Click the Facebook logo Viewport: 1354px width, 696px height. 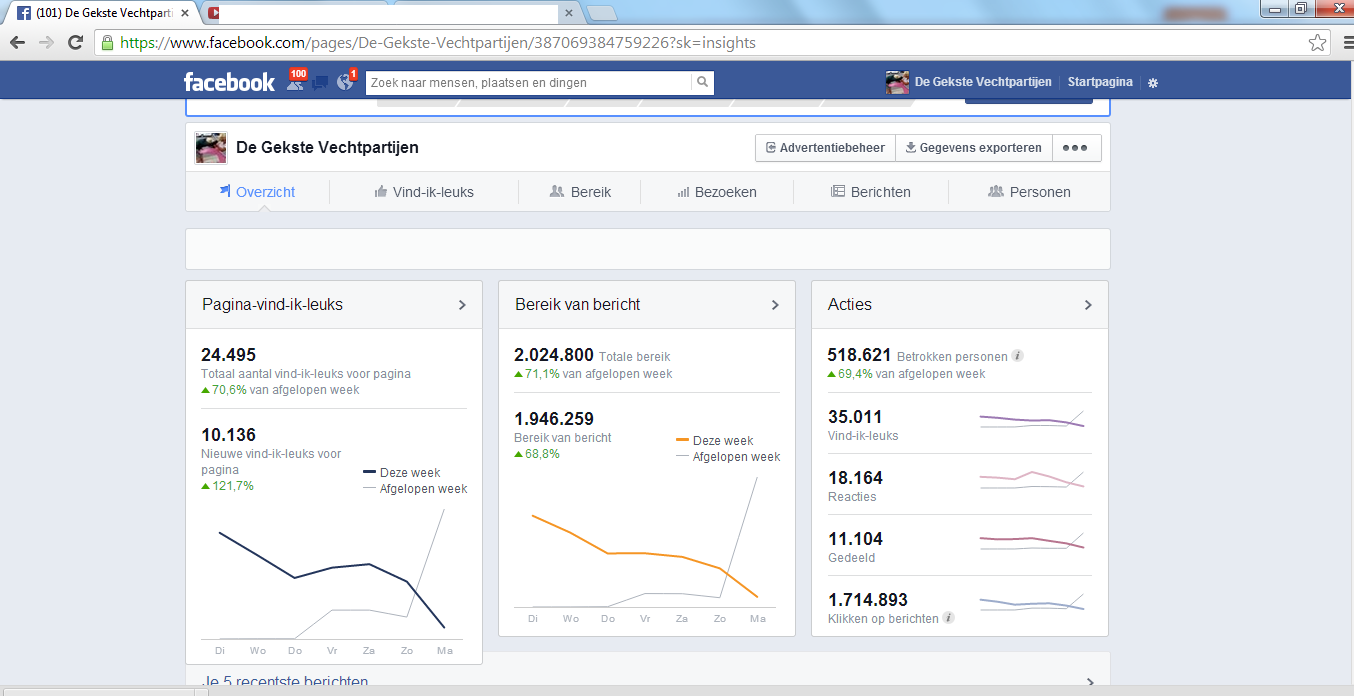click(229, 82)
